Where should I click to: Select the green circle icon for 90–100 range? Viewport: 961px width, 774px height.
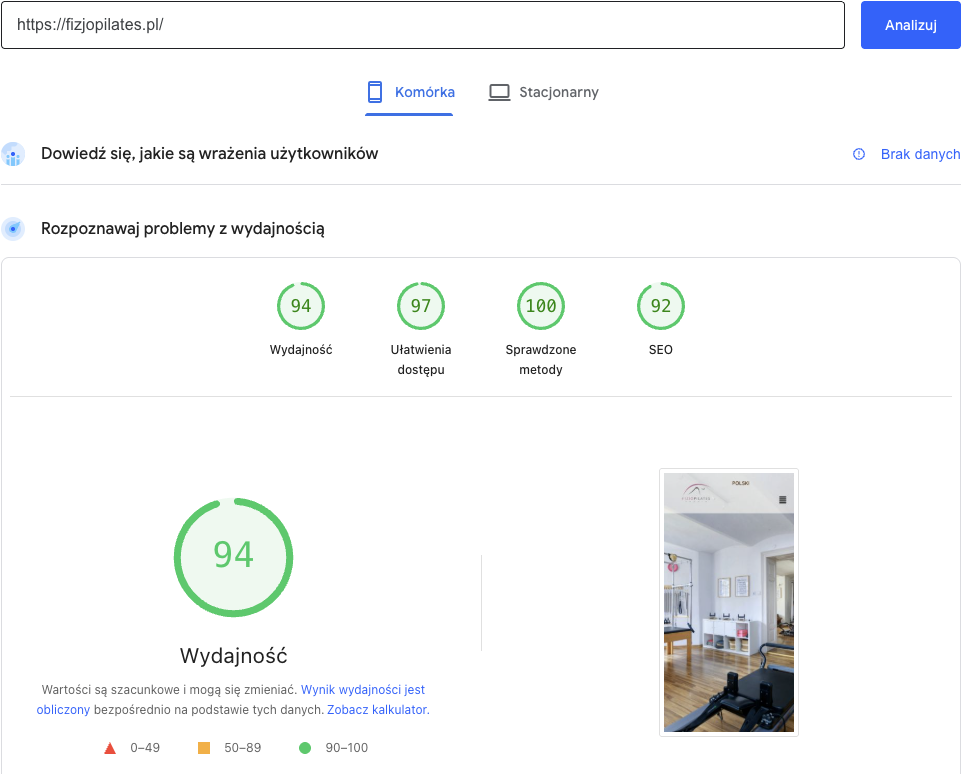click(x=305, y=747)
